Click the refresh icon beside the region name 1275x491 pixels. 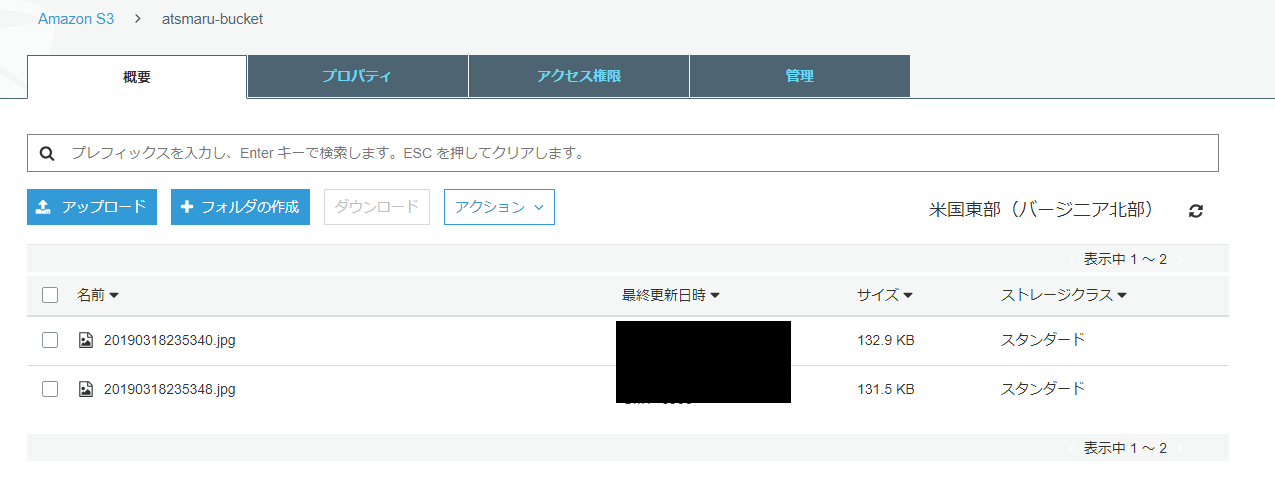pyautogui.click(x=1195, y=211)
